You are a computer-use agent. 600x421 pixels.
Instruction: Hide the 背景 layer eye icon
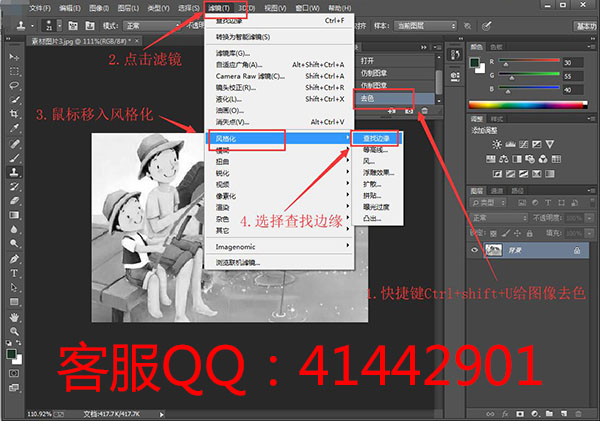(474, 250)
